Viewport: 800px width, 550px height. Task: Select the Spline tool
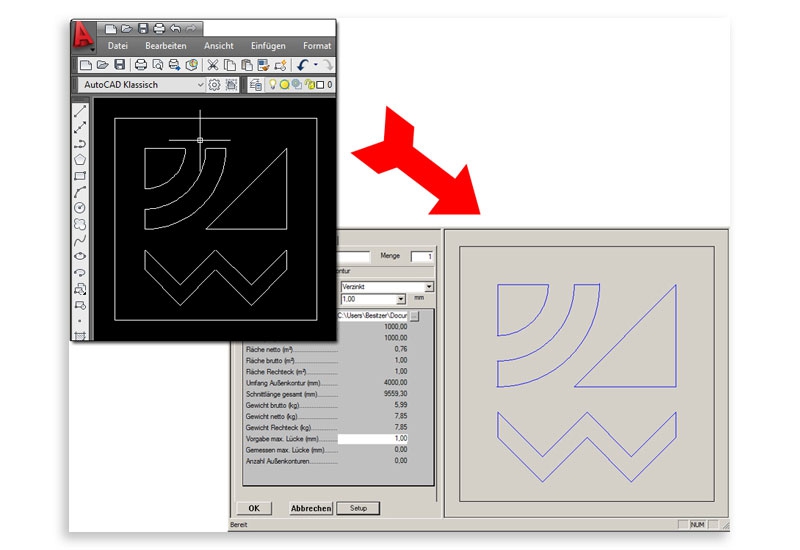click(80, 240)
